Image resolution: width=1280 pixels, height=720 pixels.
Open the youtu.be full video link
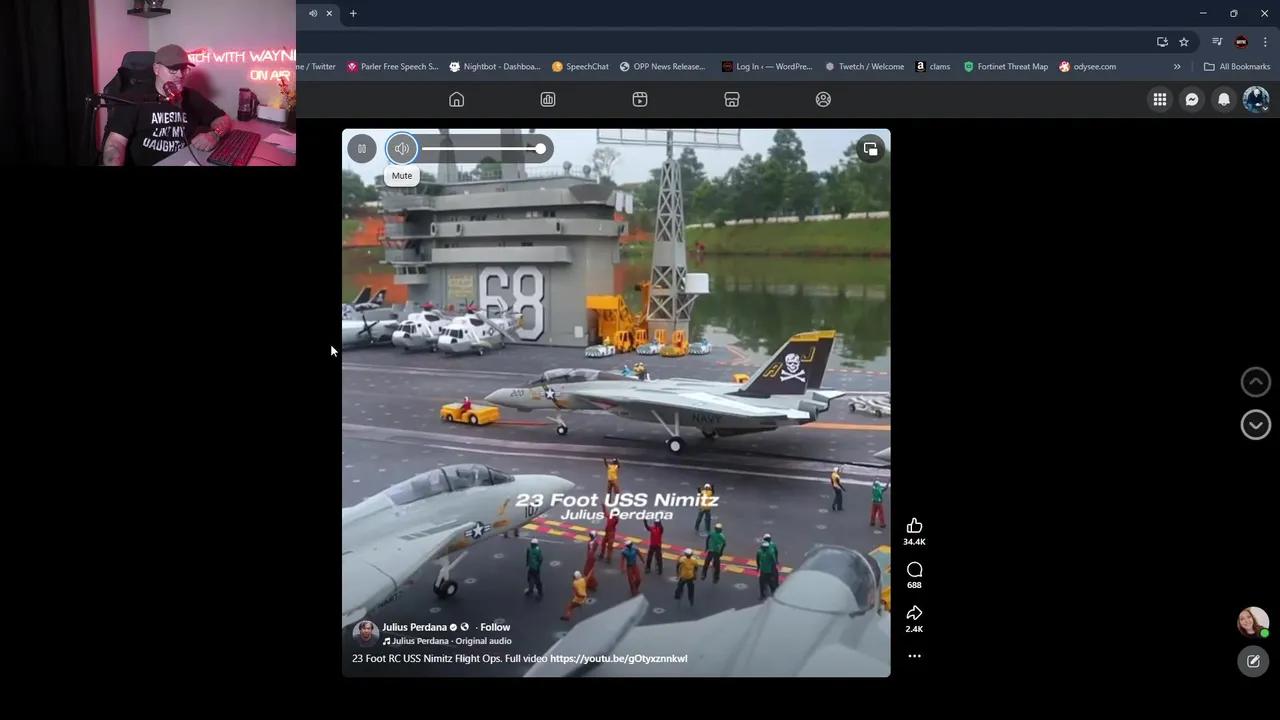618,659
